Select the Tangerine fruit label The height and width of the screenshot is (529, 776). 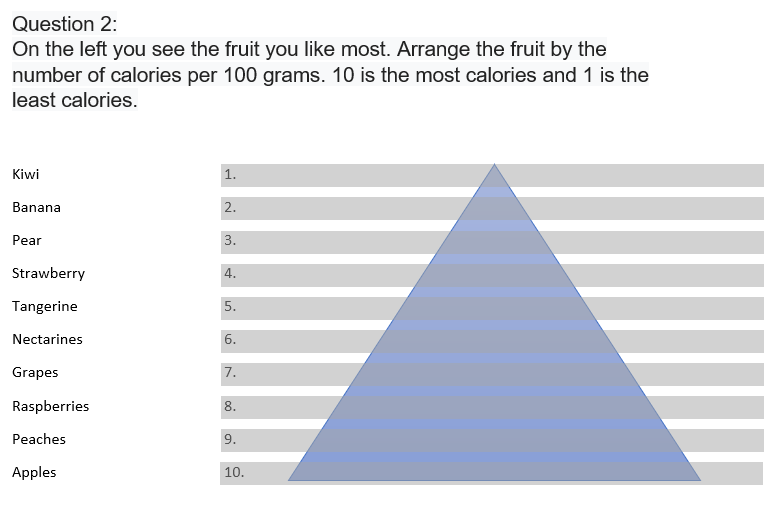click(45, 307)
